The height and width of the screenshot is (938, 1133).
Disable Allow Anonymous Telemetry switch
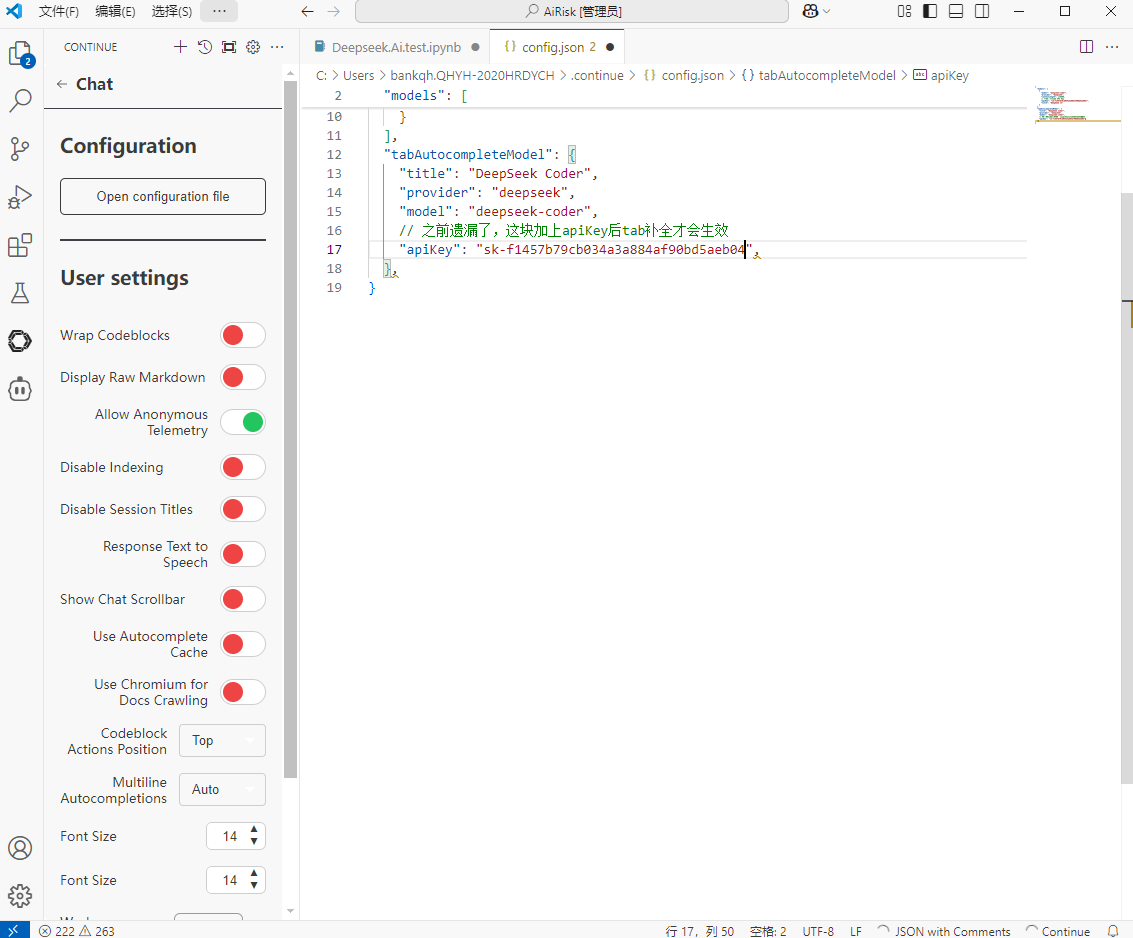243,422
